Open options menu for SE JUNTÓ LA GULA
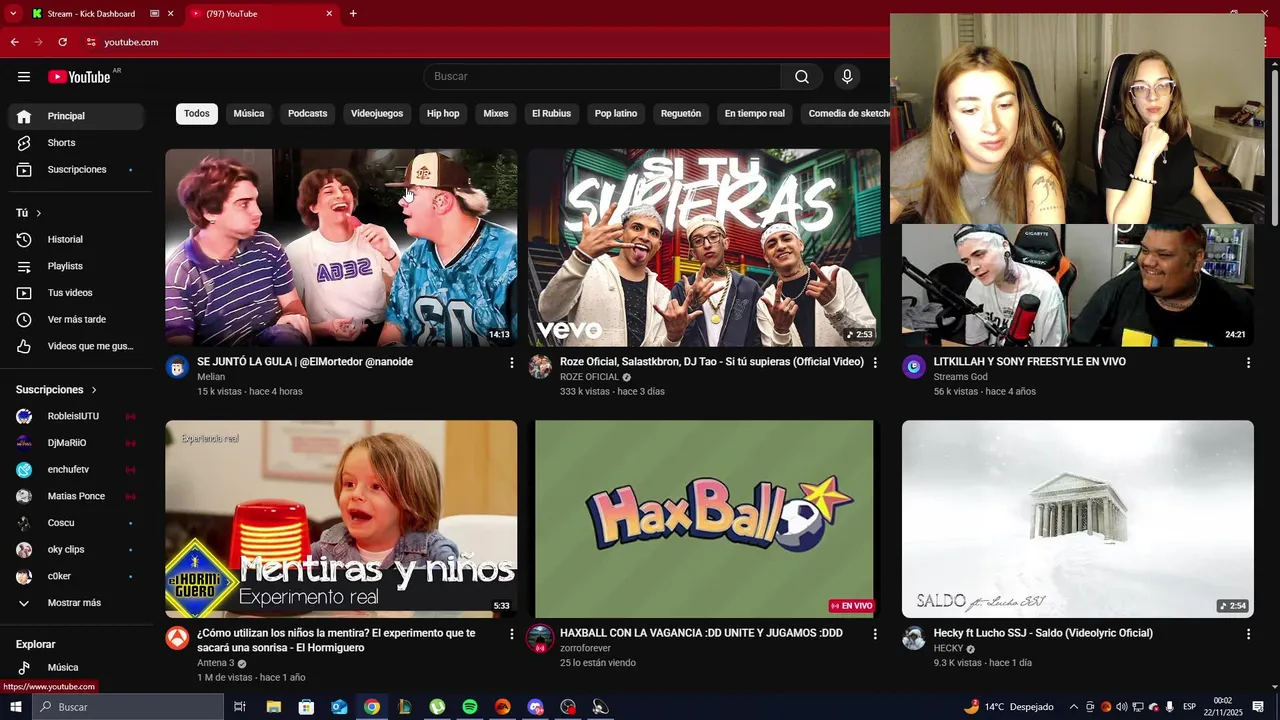This screenshot has height=720, width=1280. pyautogui.click(x=512, y=363)
